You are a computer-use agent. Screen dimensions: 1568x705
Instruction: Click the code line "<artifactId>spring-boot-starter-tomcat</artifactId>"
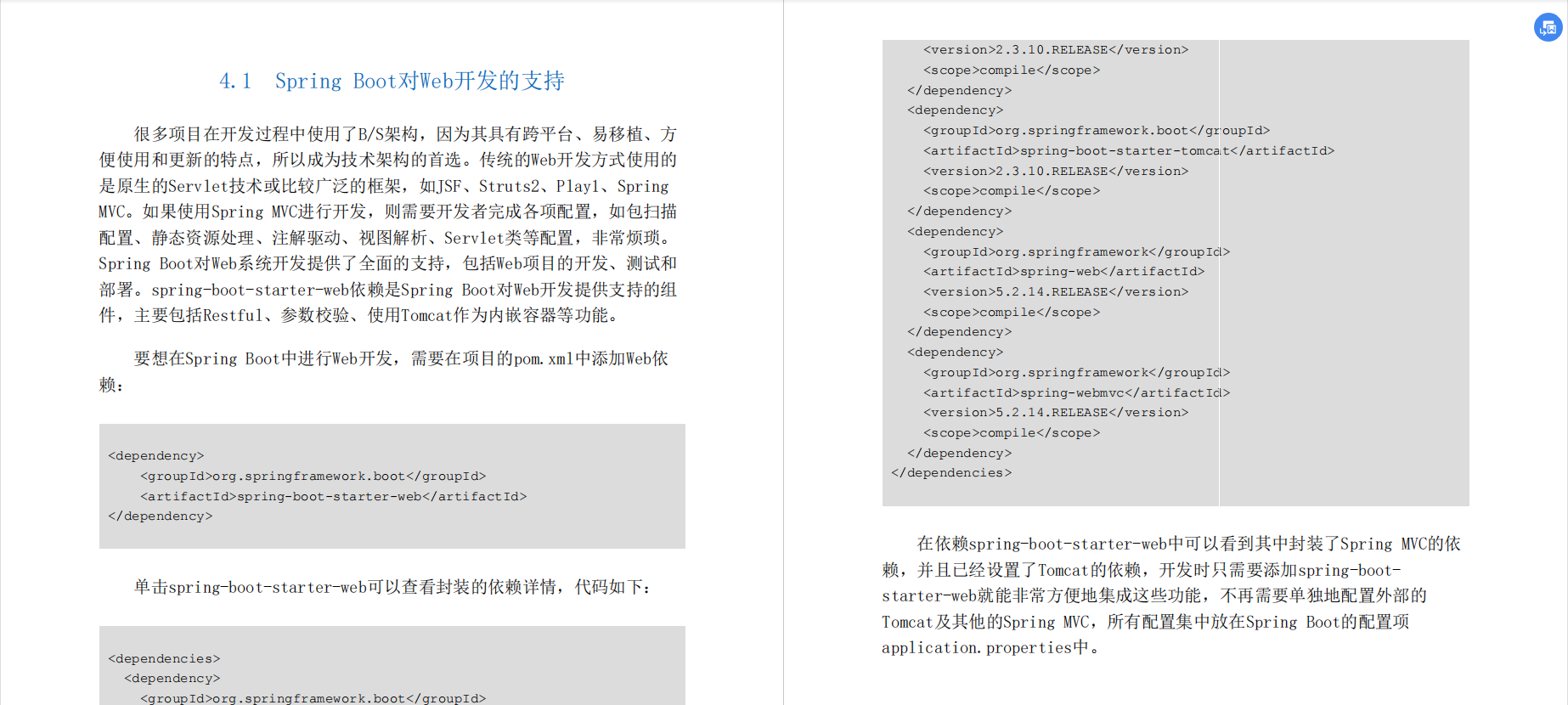click(x=1129, y=150)
